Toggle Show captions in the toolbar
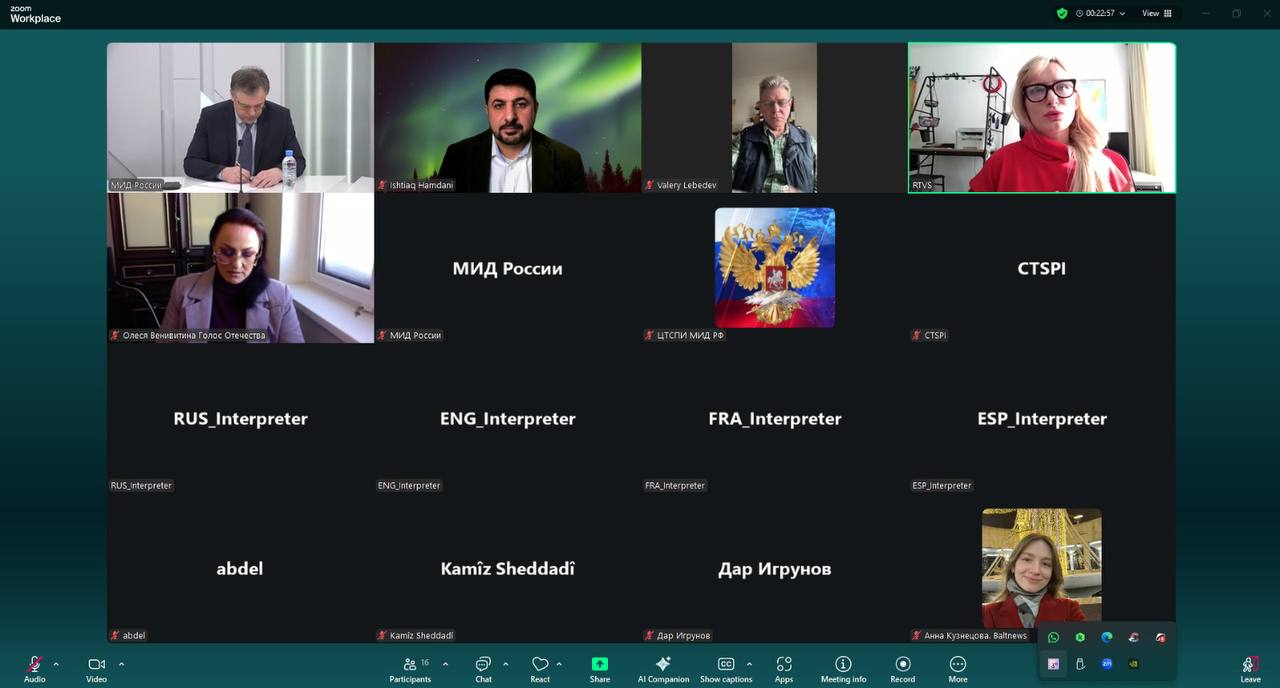Image resolution: width=1280 pixels, height=688 pixels. (x=726, y=668)
